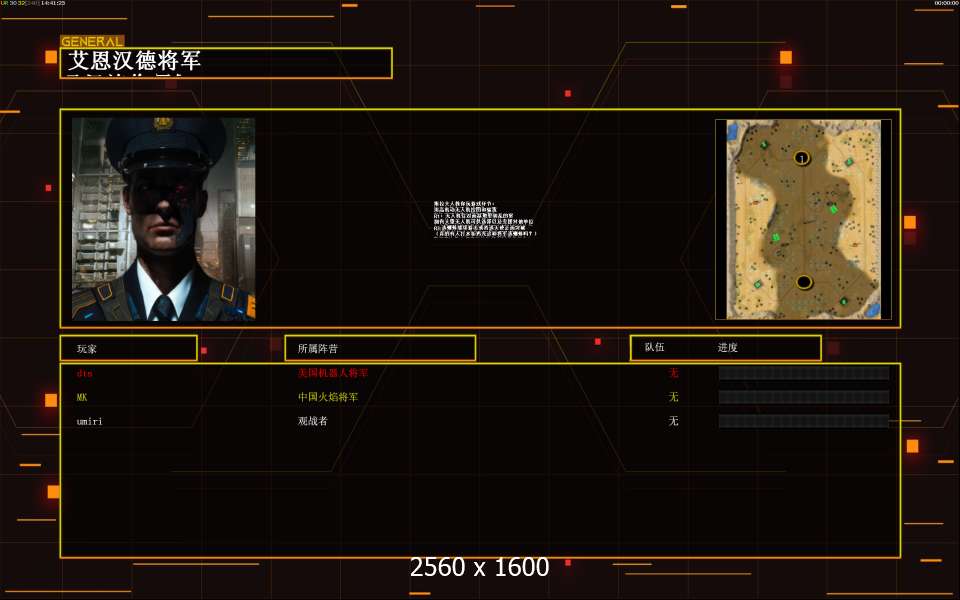Select player name dtm
The width and height of the screenshot is (960, 600).
pos(84,373)
